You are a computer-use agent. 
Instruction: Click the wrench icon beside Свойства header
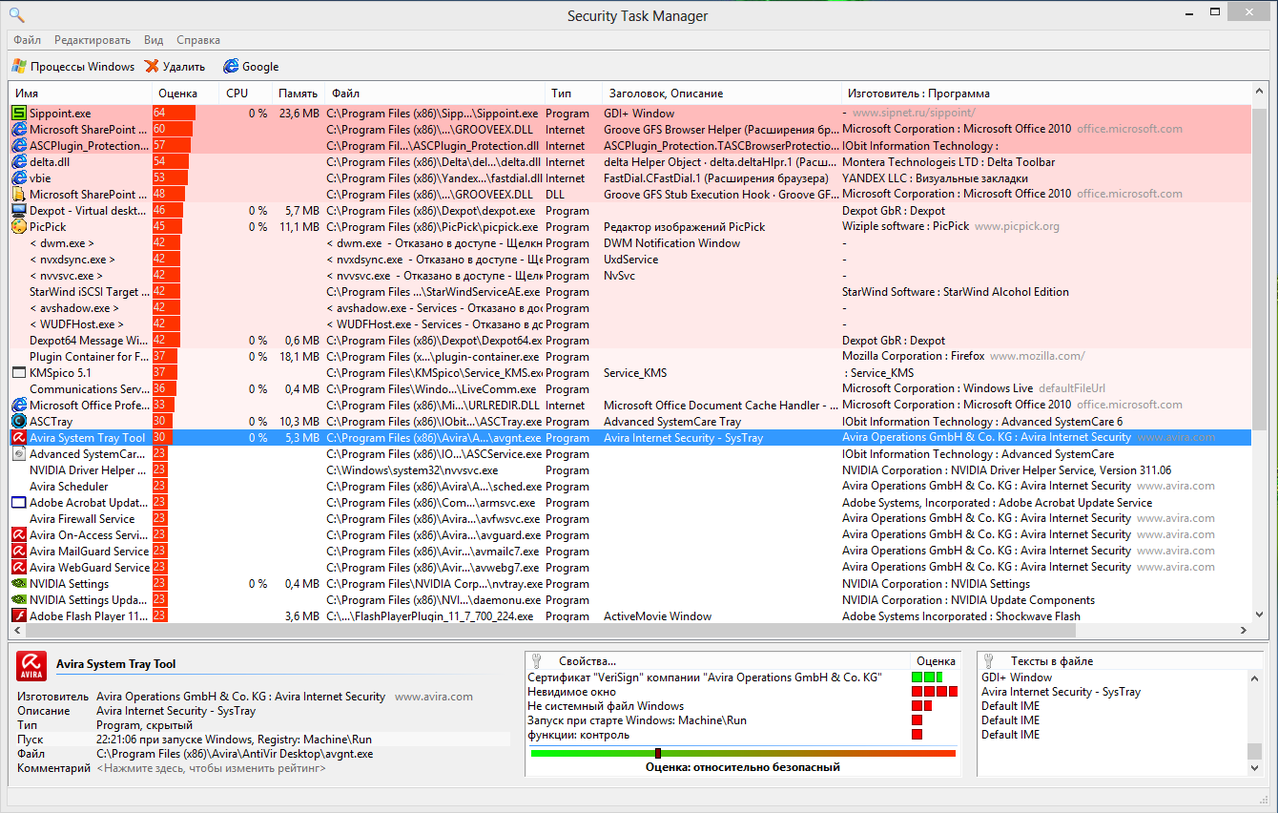(x=537, y=660)
